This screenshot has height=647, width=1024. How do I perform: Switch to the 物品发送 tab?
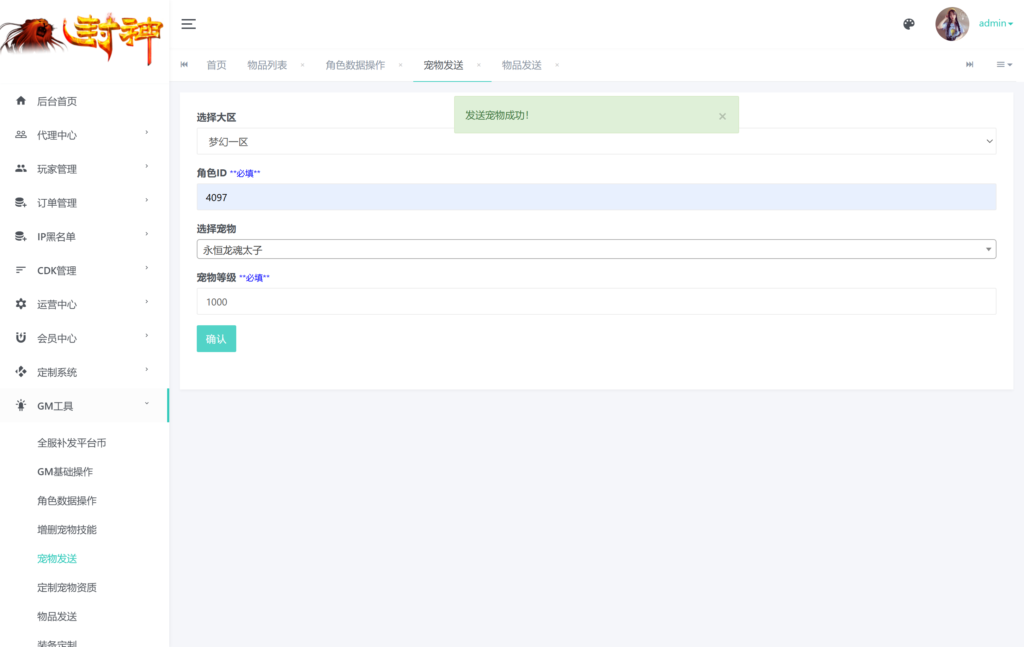[x=522, y=65]
